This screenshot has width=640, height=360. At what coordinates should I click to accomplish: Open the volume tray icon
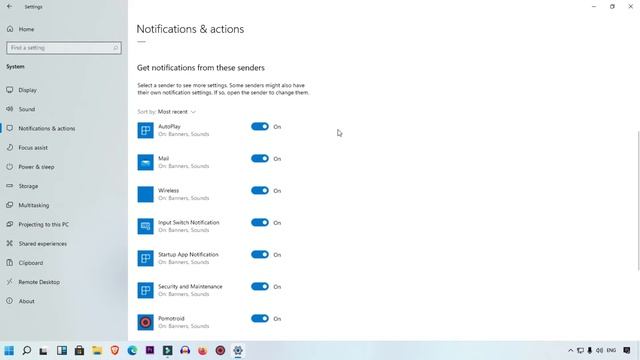[599, 350]
